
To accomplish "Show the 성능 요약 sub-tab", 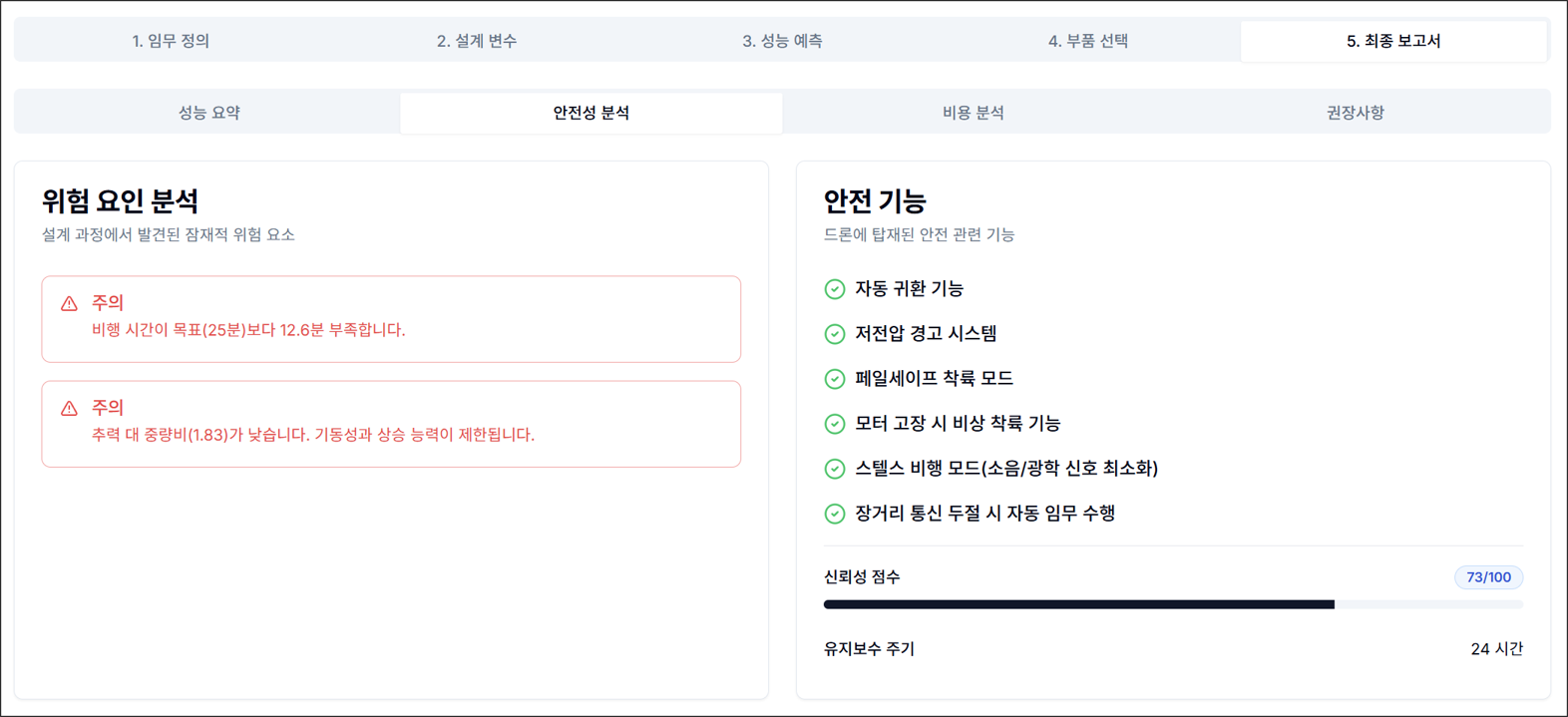I will pyautogui.click(x=208, y=113).
